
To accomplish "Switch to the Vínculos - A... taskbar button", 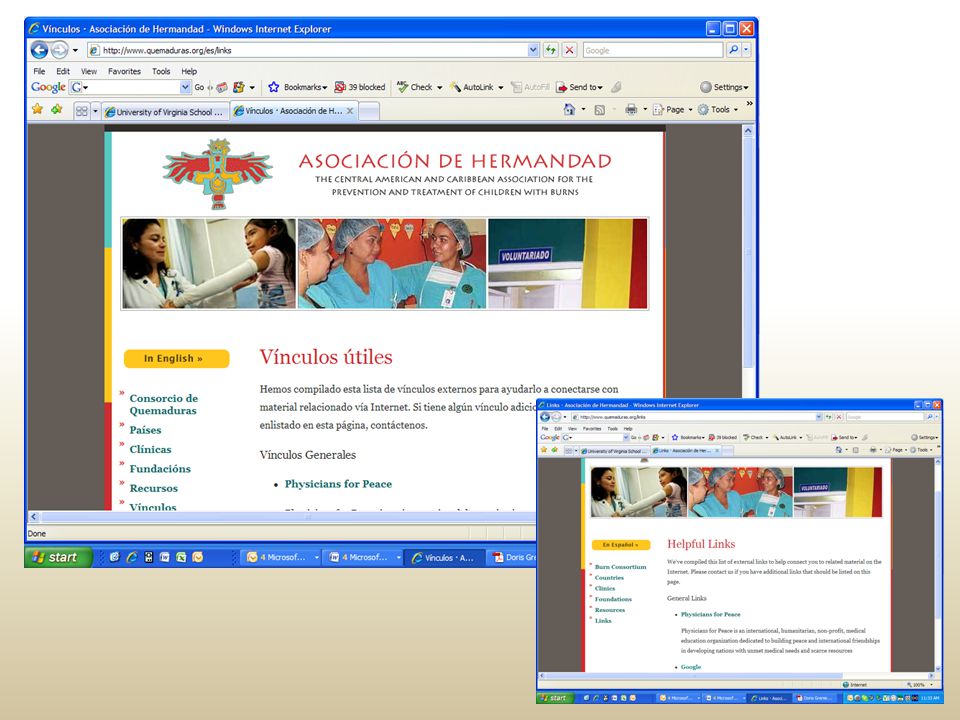I will 445,557.
